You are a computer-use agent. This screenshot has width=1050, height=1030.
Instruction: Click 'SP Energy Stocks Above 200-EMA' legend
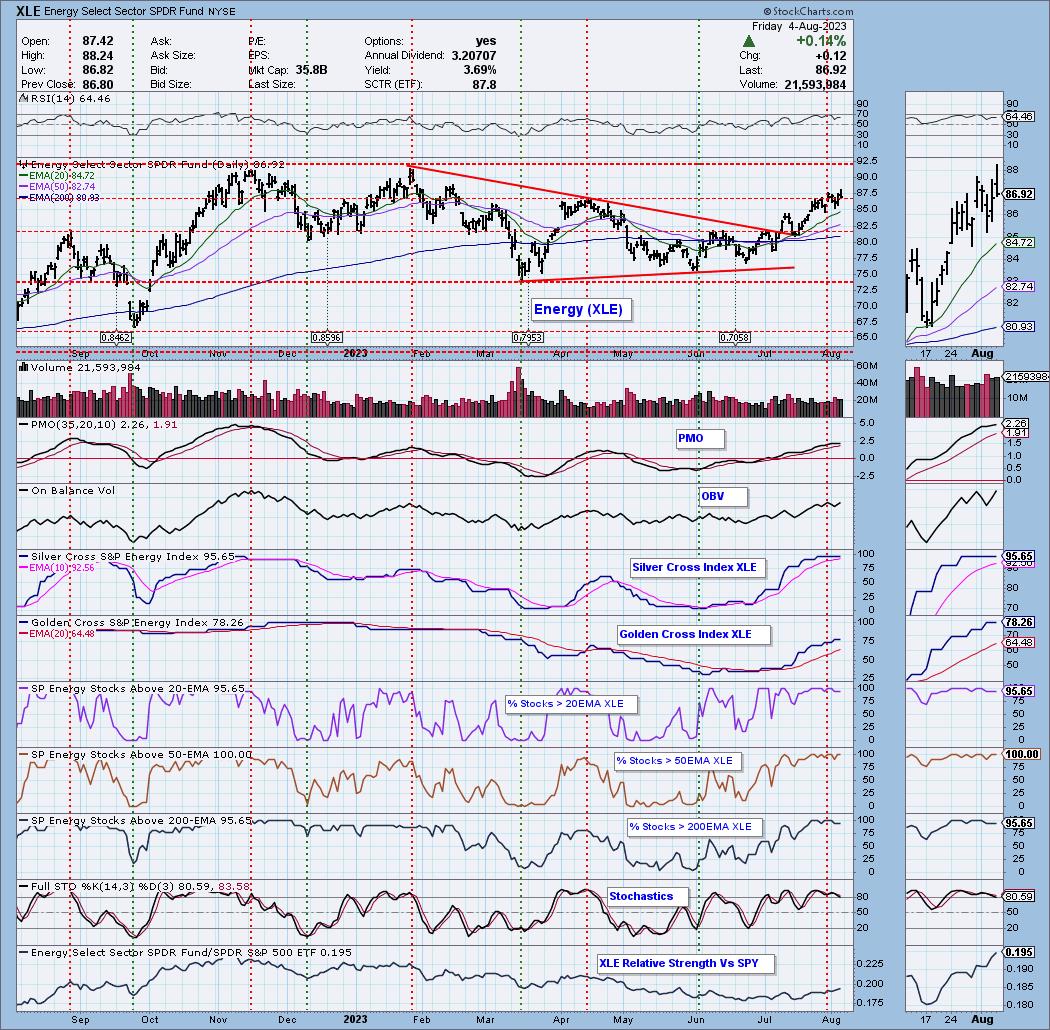click(135, 820)
